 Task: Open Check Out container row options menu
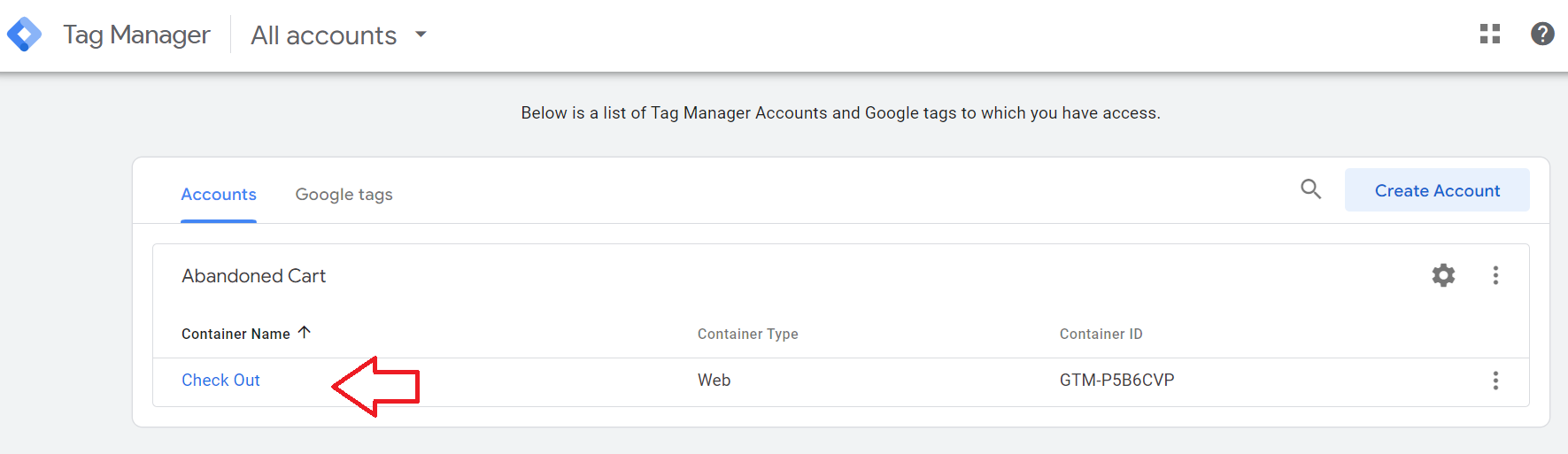(x=1495, y=381)
